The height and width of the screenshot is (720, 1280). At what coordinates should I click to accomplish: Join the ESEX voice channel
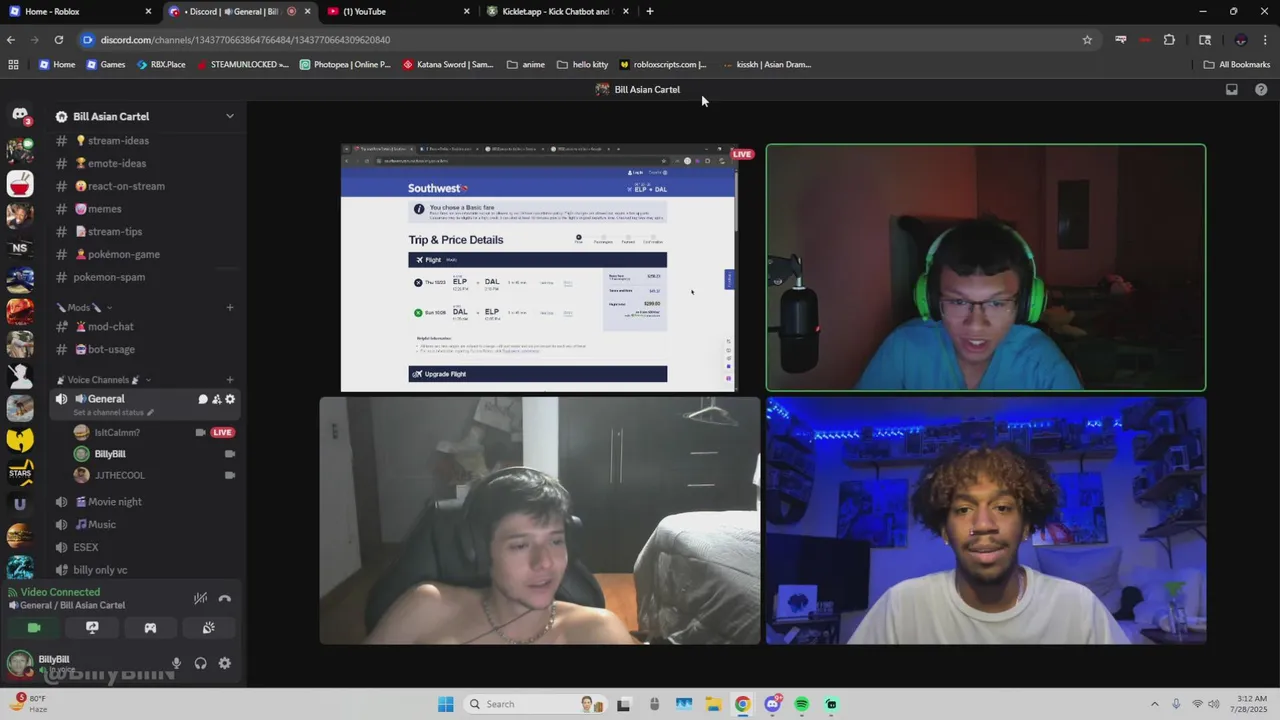click(x=144, y=547)
